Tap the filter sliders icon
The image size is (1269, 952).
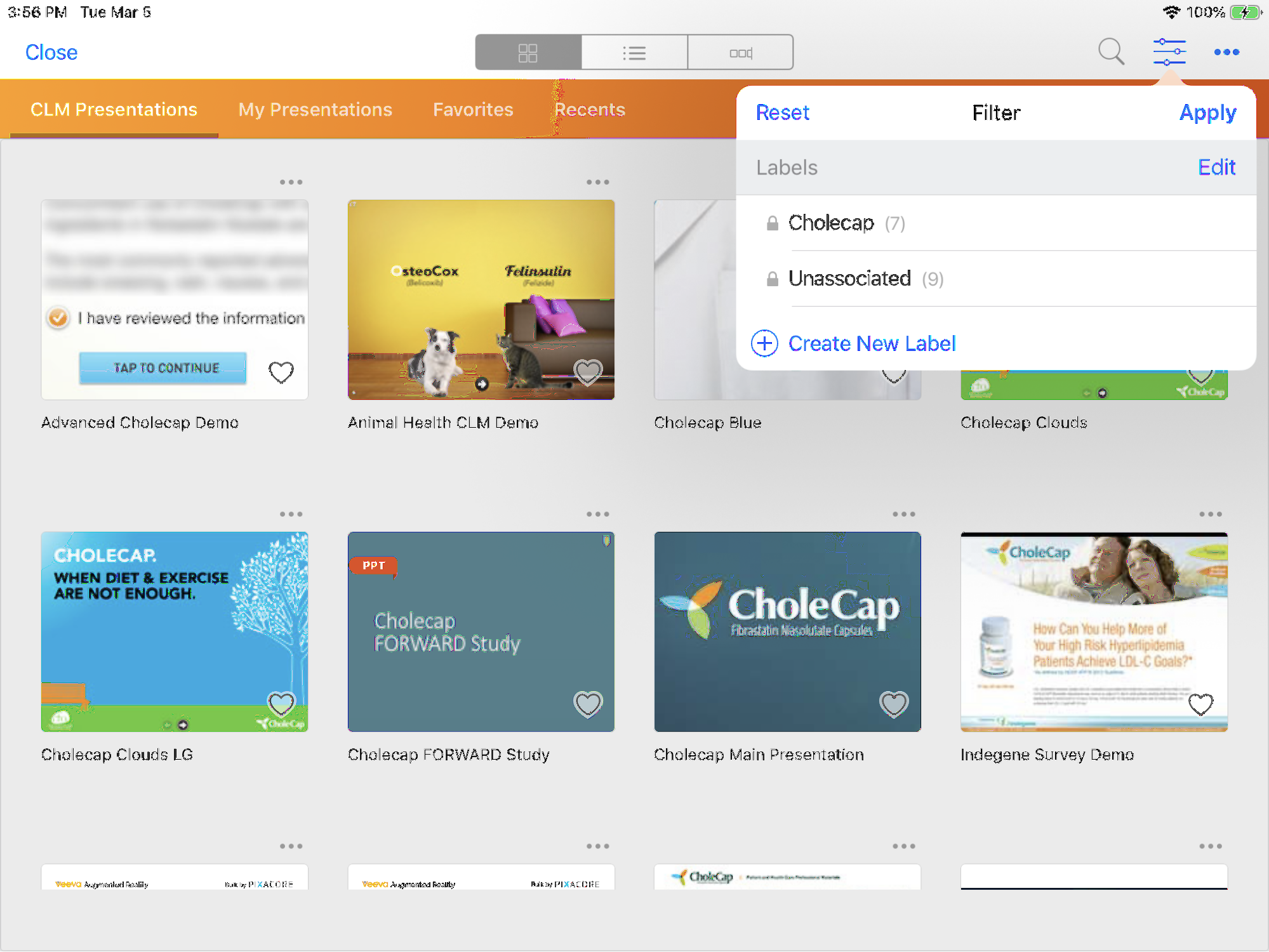click(x=1169, y=51)
